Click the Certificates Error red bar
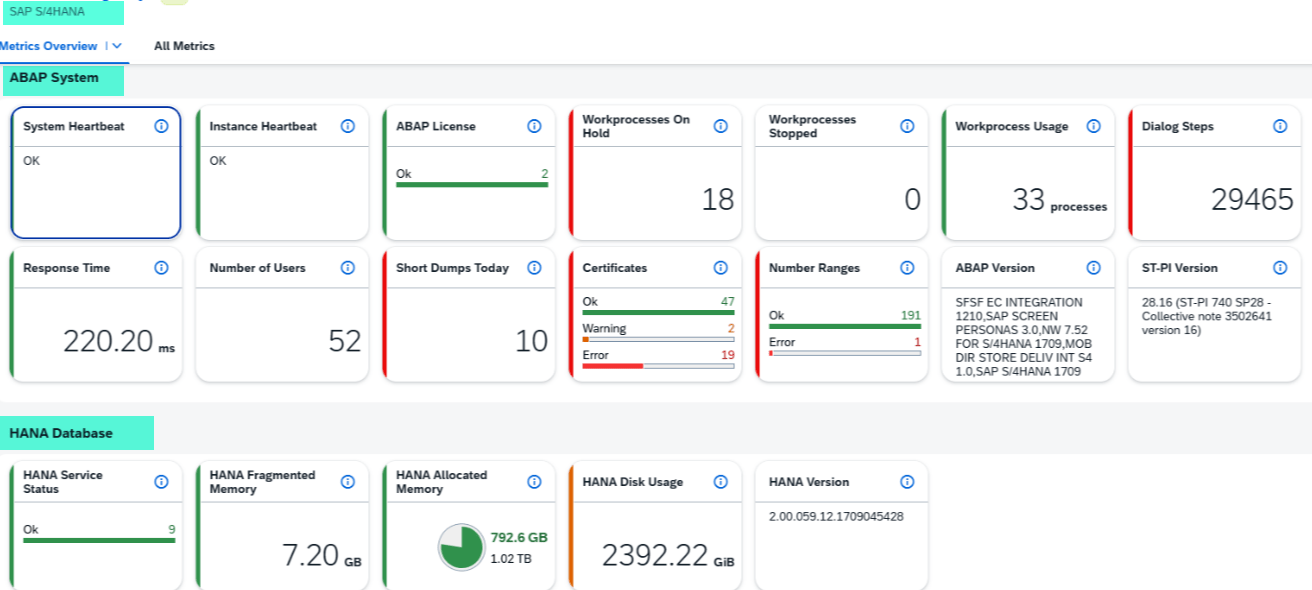This screenshot has width=1312, height=590. coord(612,366)
